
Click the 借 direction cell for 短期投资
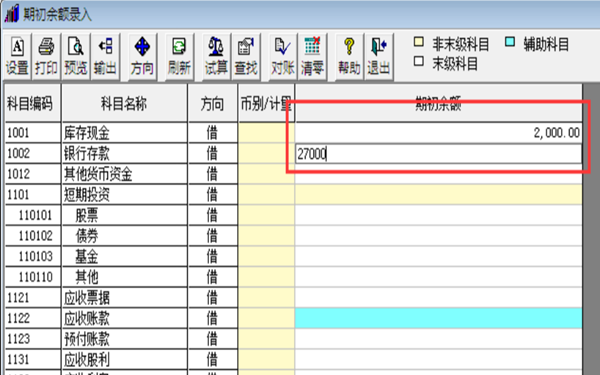tap(213, 195)
